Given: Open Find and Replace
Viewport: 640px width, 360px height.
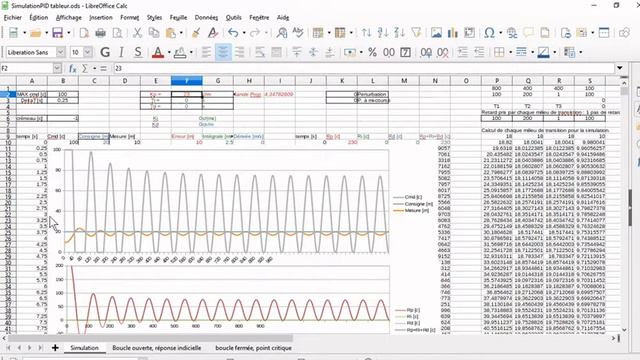Looking at the screenshot, I should point(282,33).
